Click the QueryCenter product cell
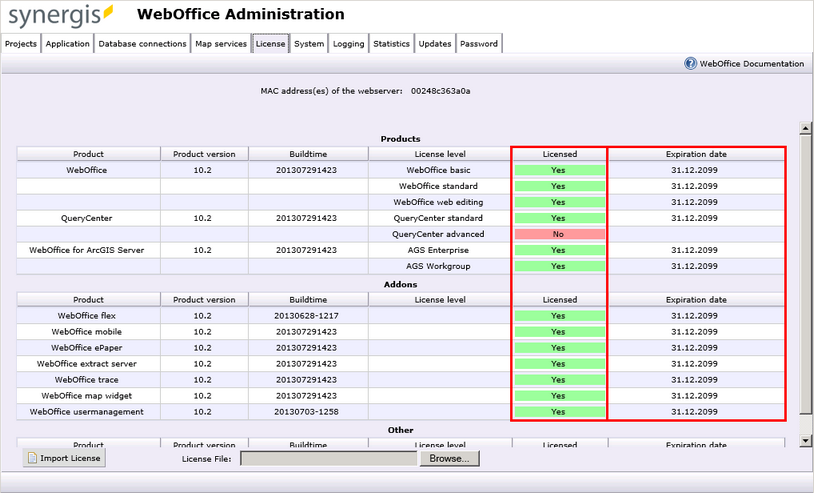Screen dimensions: 814x493 coord(87,218)
